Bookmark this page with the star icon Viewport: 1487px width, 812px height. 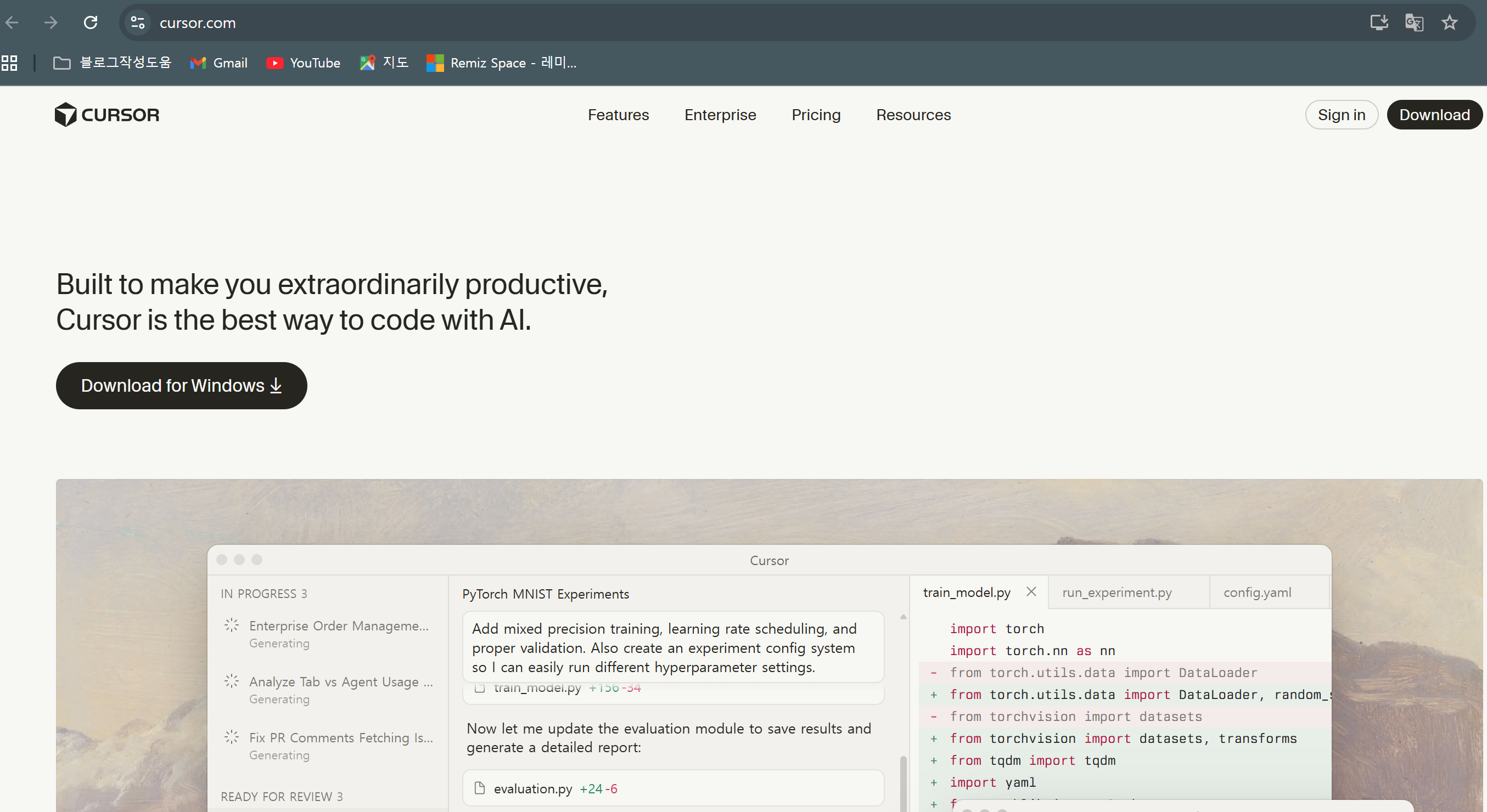1450,22
